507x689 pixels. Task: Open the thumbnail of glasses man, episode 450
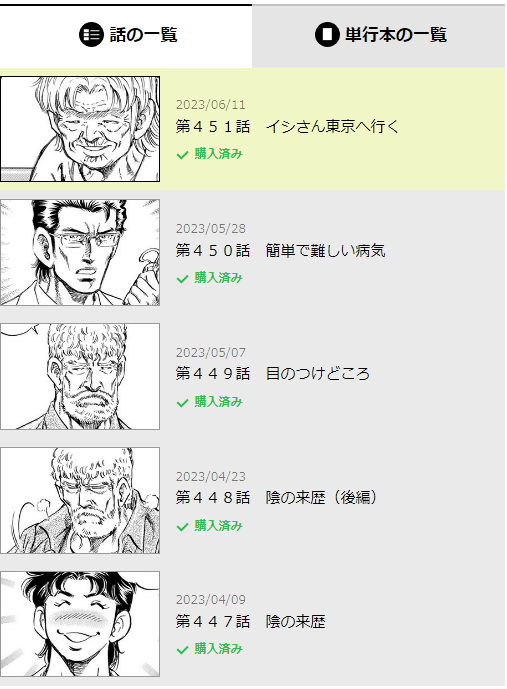[80, 253]
